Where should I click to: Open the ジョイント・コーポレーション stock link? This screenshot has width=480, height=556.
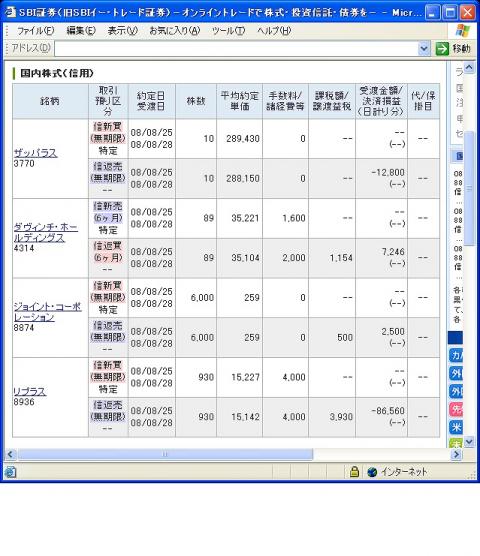tap(48, 312)
